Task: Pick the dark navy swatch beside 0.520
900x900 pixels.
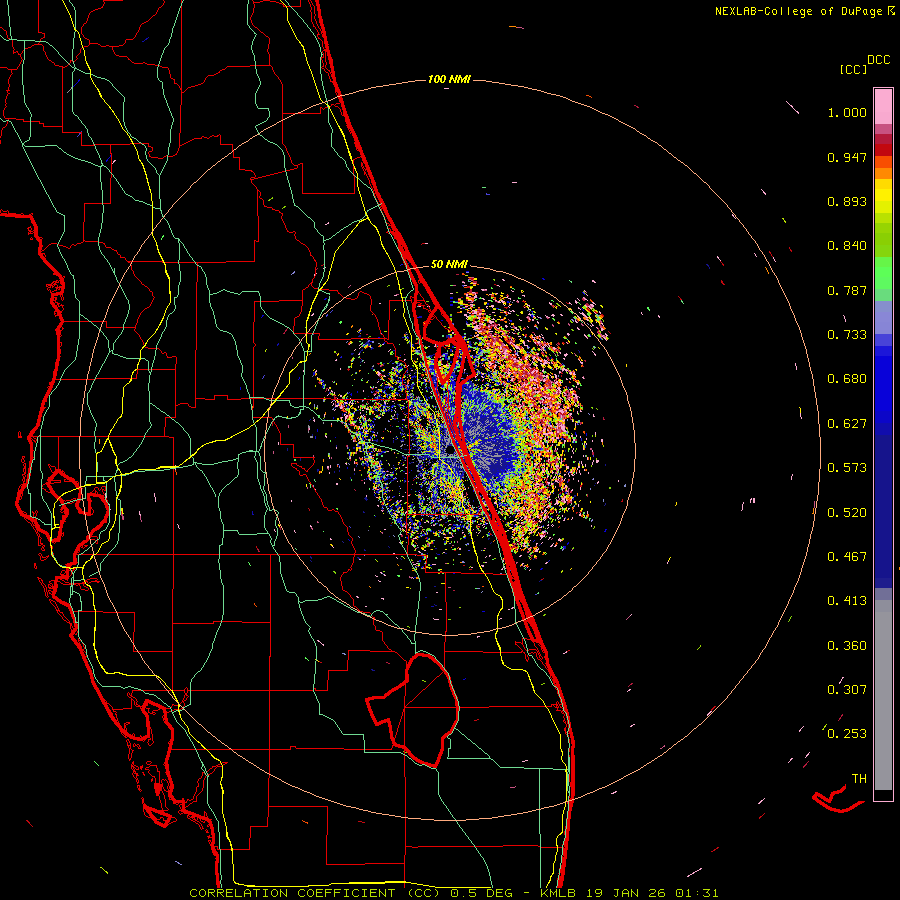Action: point(883,511)
